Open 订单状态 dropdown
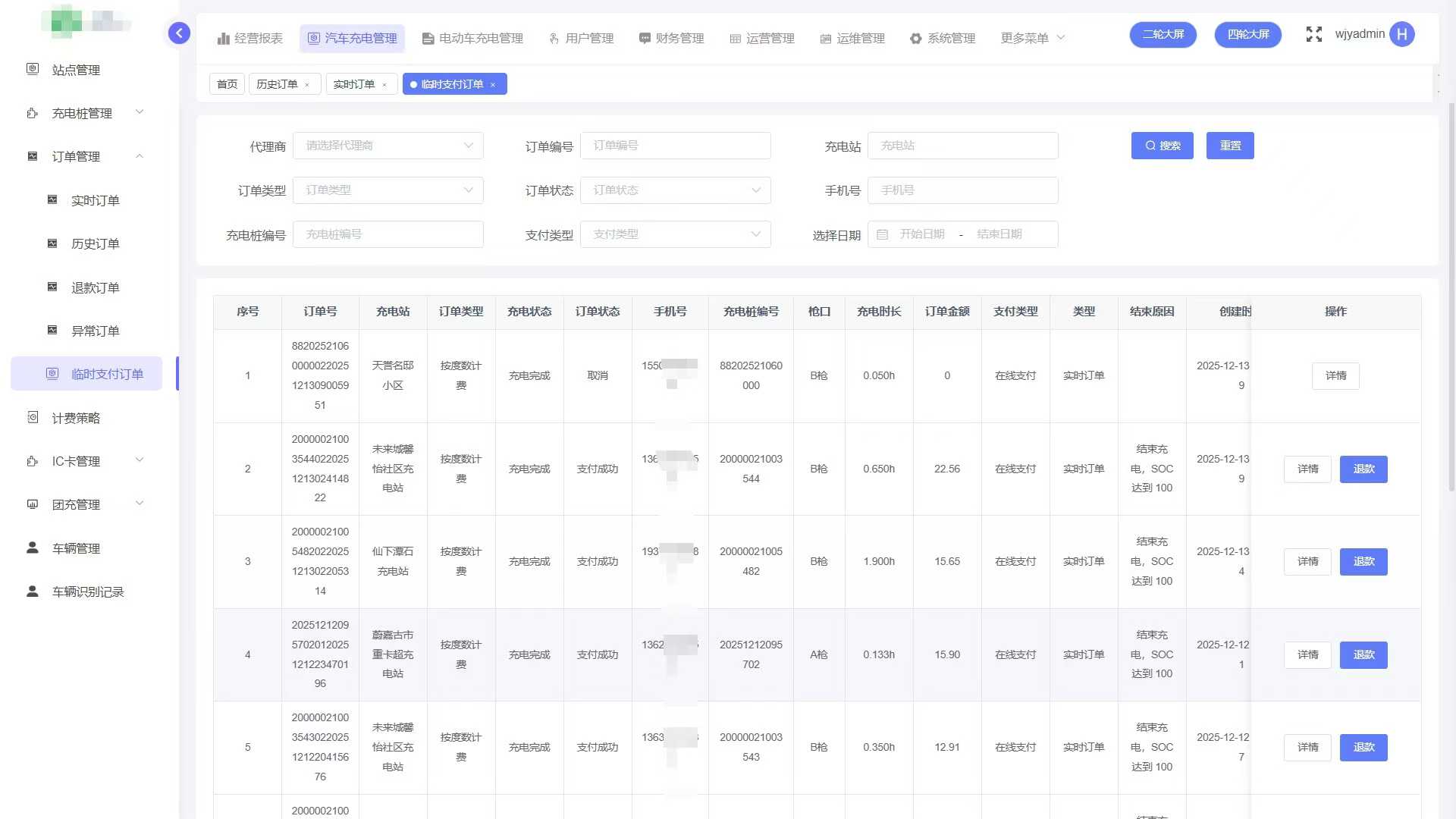The height and width of the screenshot is (819, 1456). point(675,190)
